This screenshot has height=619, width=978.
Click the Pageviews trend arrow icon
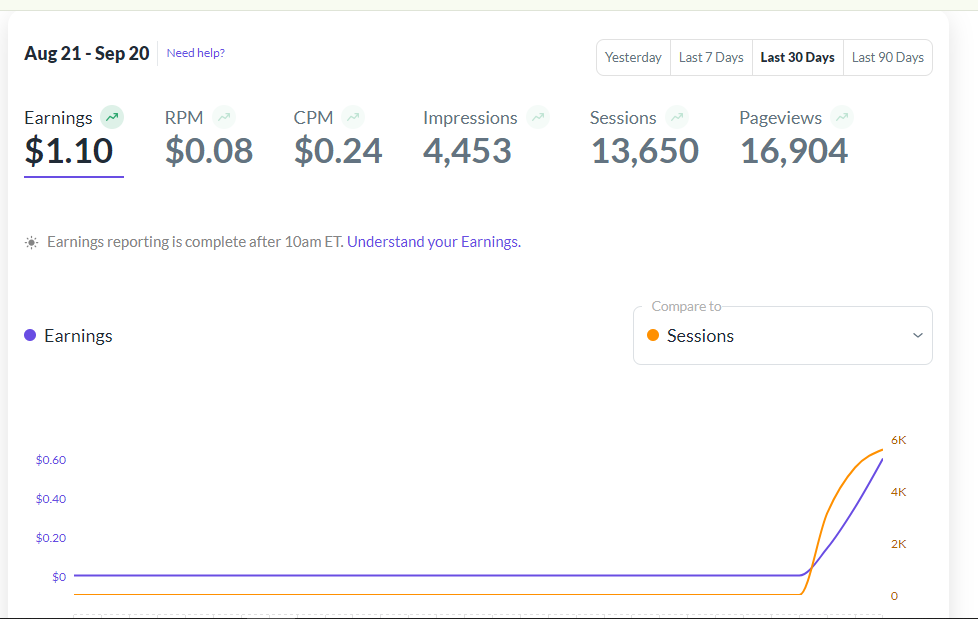(842, 118)
